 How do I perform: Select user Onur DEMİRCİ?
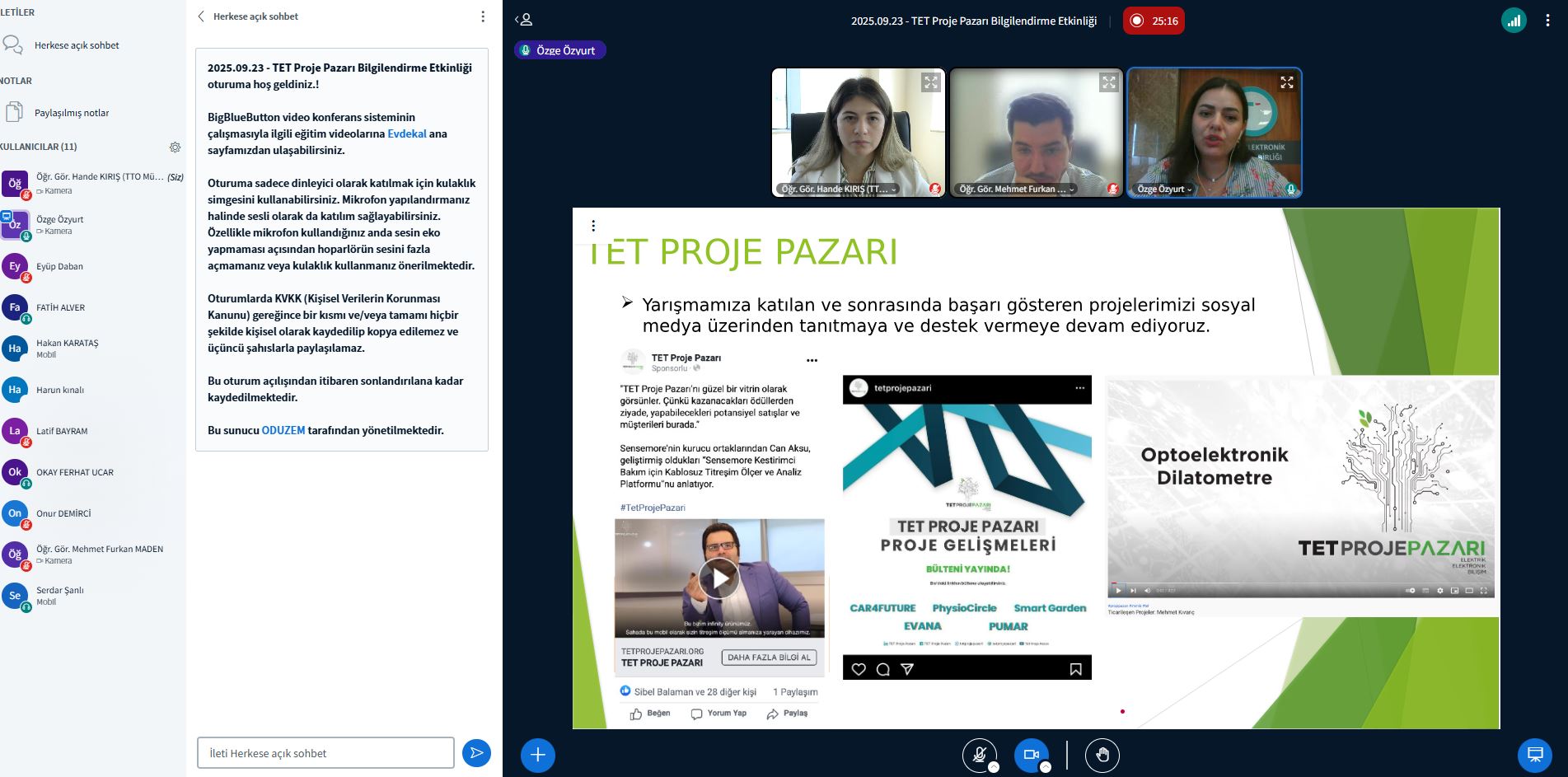click(x=92, y=513)
